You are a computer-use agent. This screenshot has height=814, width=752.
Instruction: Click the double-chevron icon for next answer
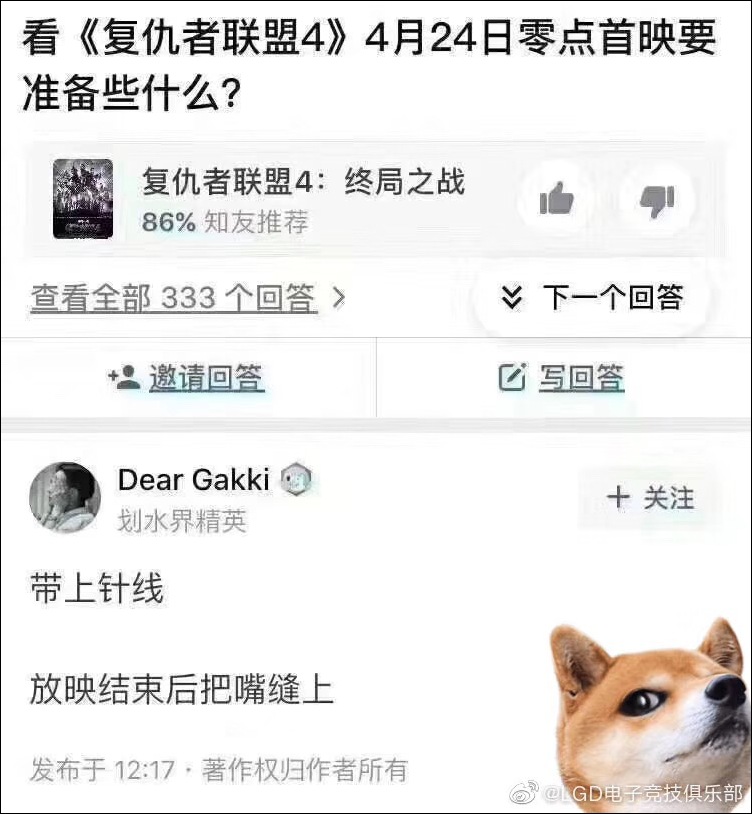pos(512,297)
